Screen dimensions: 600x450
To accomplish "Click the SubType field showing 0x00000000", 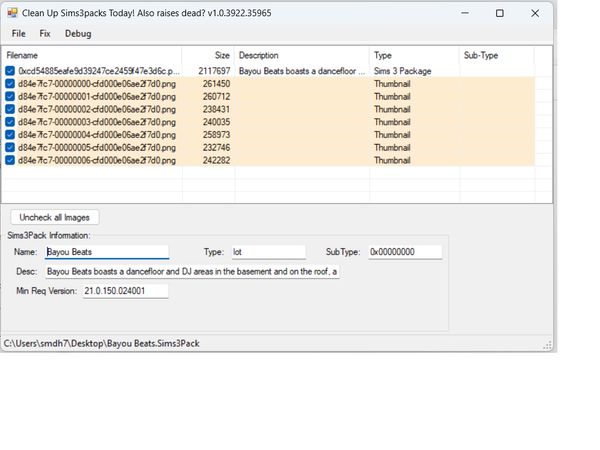I will click(405, 252).
